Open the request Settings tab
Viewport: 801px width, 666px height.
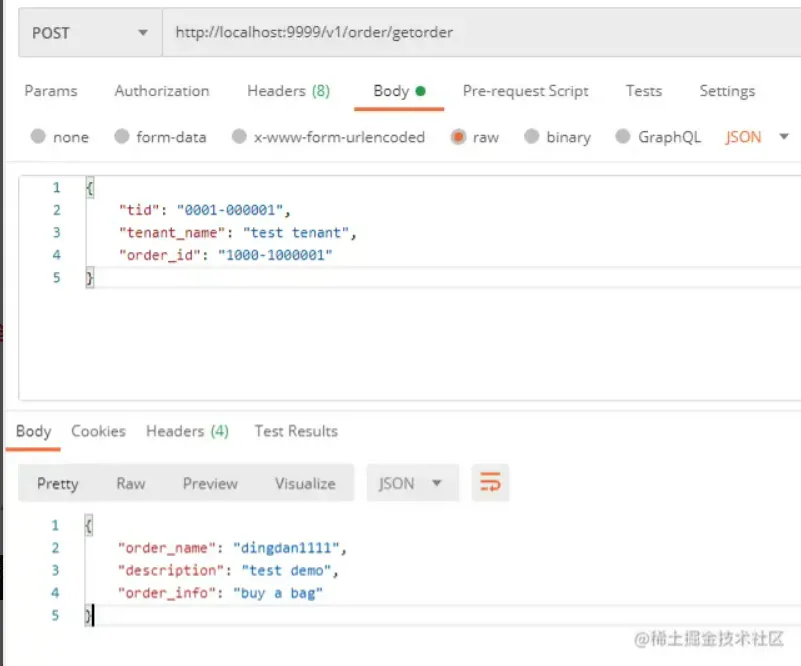(727, 91)
